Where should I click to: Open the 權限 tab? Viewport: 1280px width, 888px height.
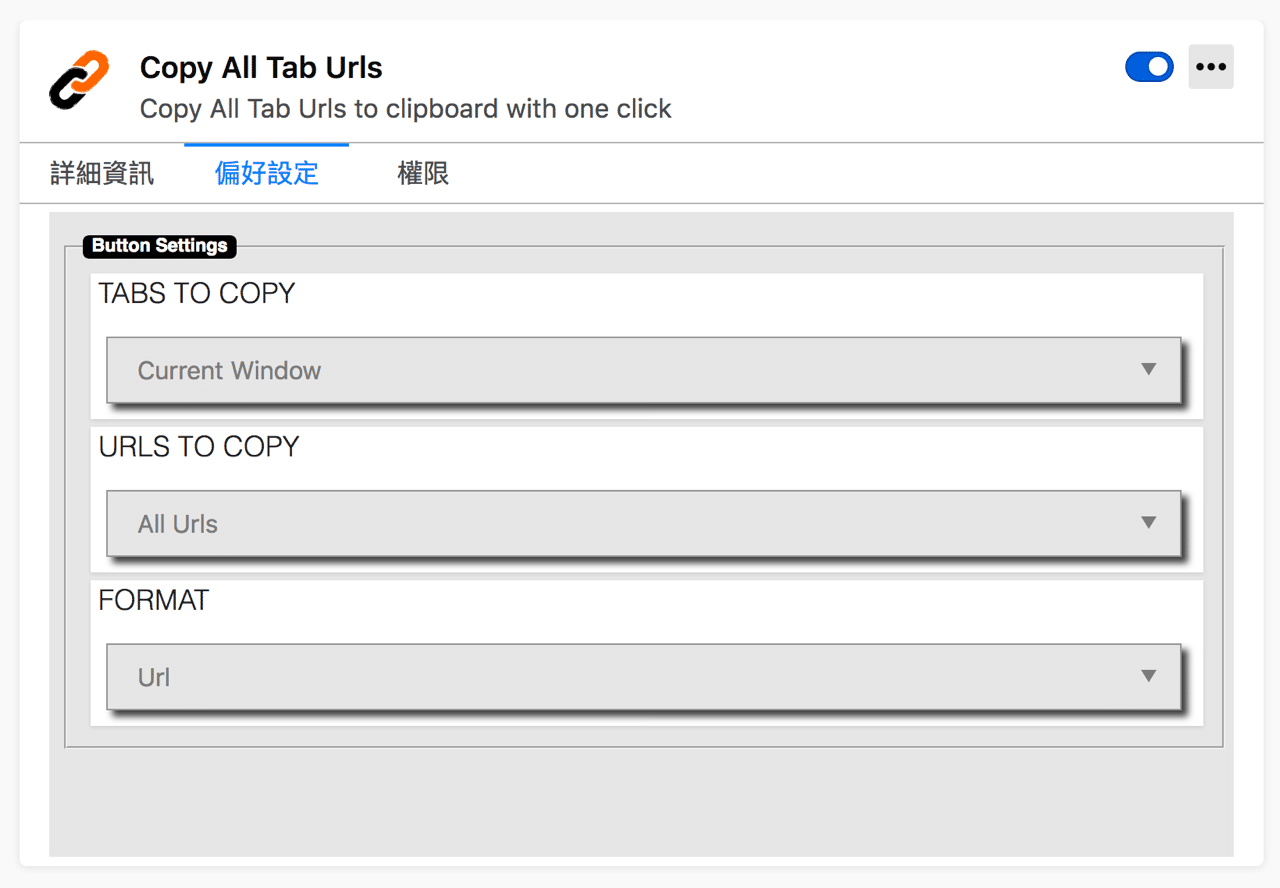(x=423, y=172)
